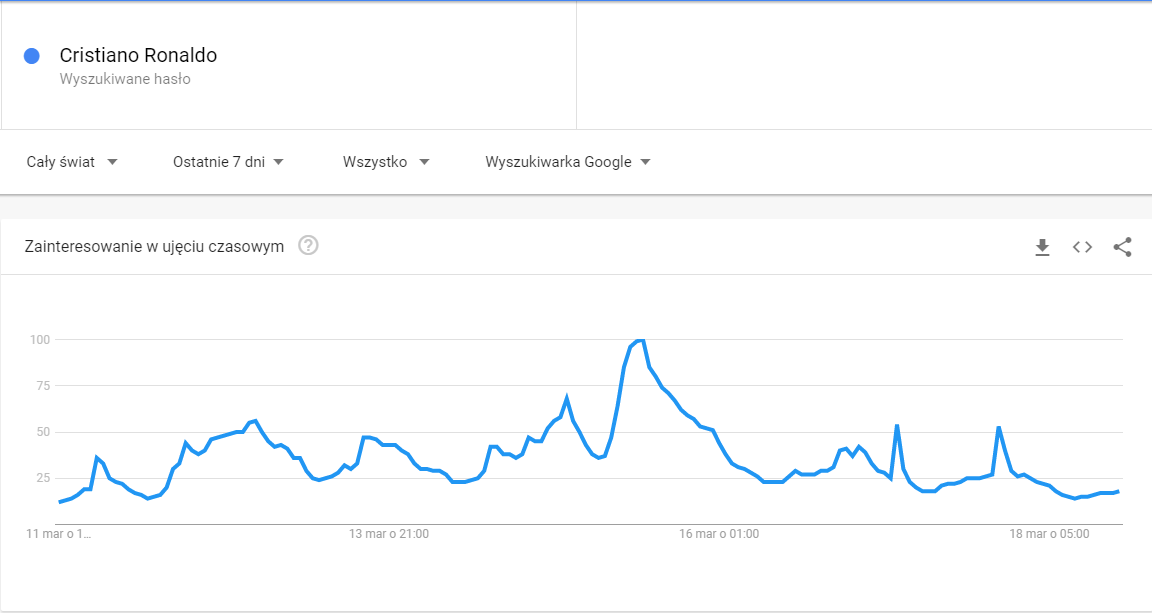This screenshot has height=613, width=1152.
Task: Open the embed code icon
Action: coord(1082,247)
